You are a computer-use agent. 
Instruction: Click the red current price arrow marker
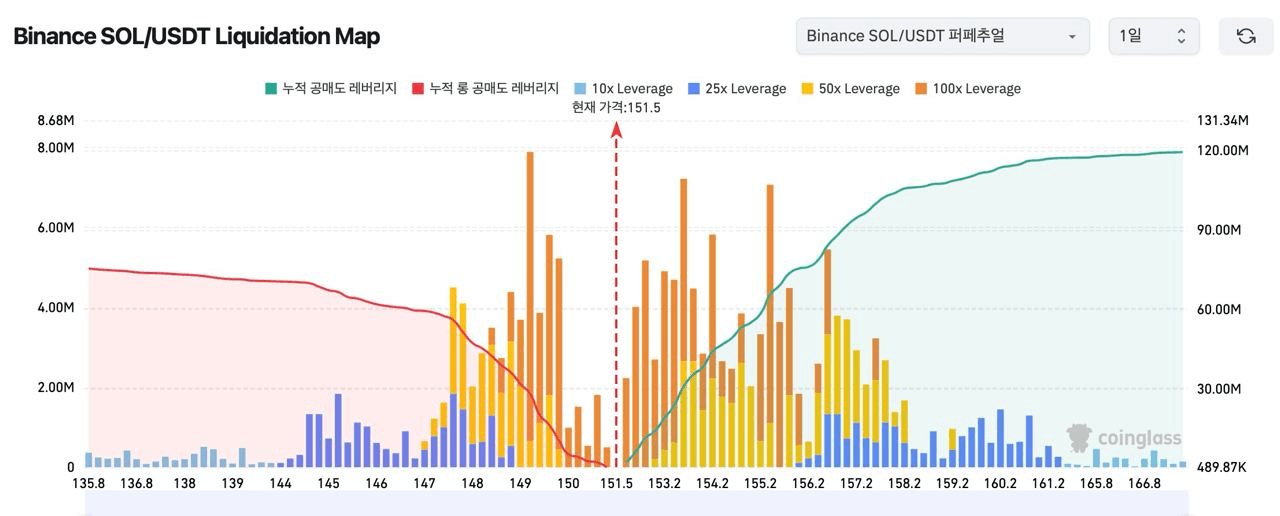pos(617,130)
